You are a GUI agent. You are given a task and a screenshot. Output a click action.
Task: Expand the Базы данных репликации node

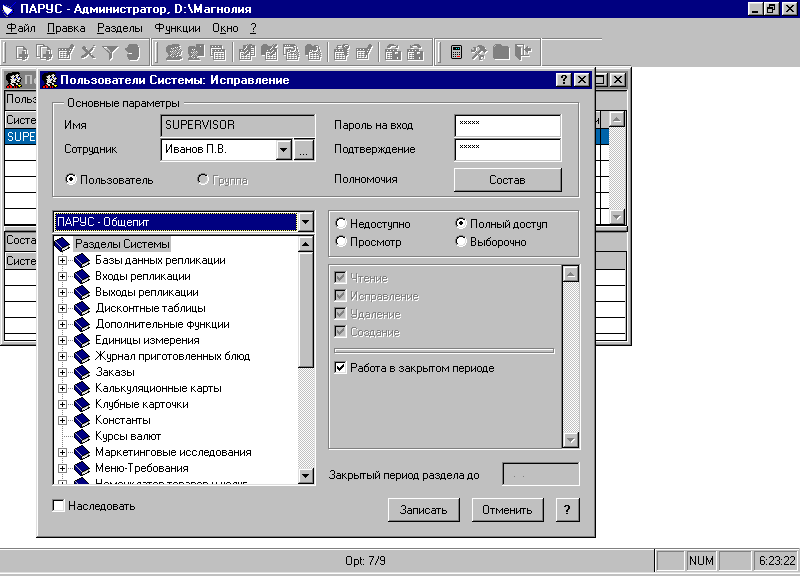[62, 261]
